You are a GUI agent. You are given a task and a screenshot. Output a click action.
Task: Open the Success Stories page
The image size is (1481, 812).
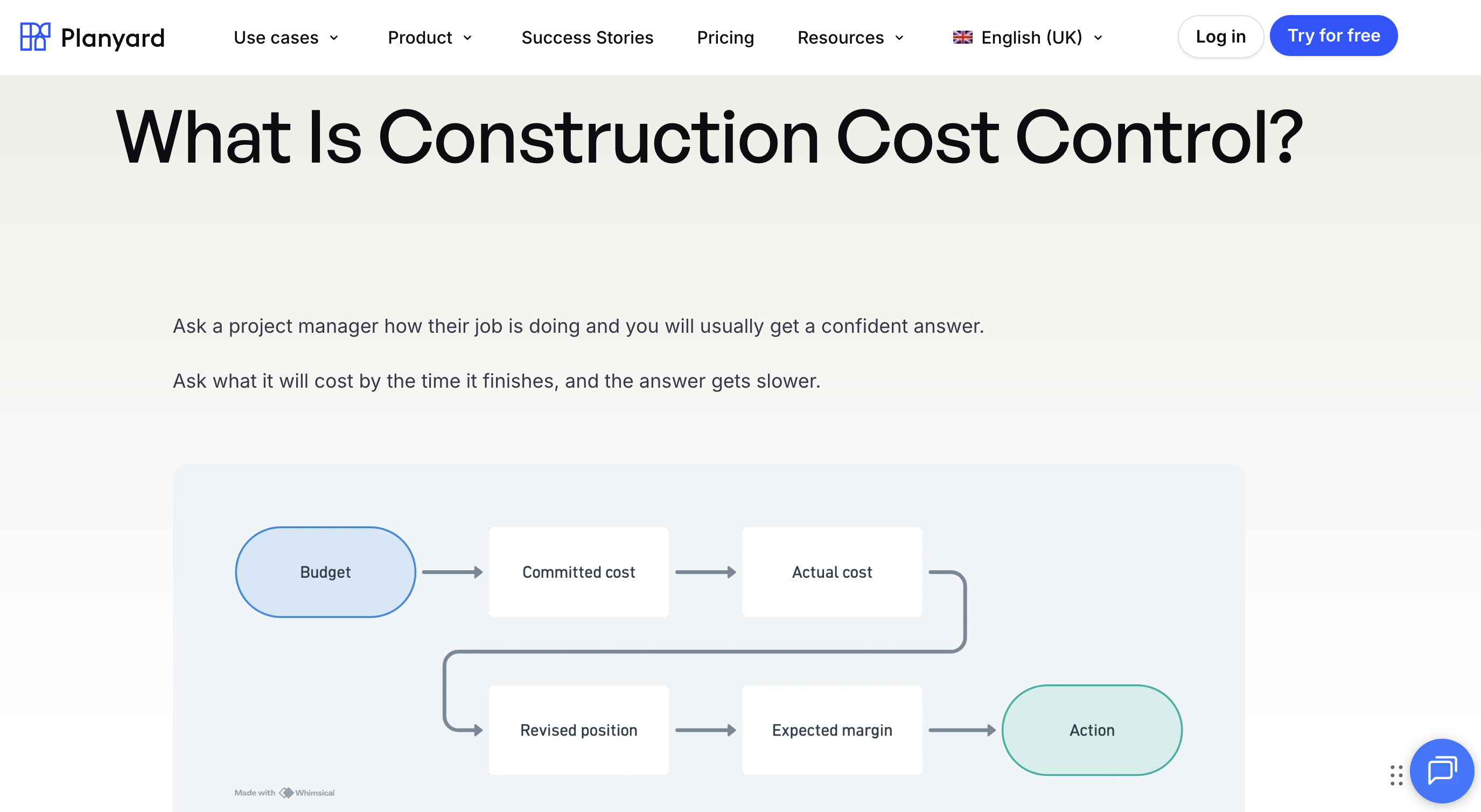point(587,37)
